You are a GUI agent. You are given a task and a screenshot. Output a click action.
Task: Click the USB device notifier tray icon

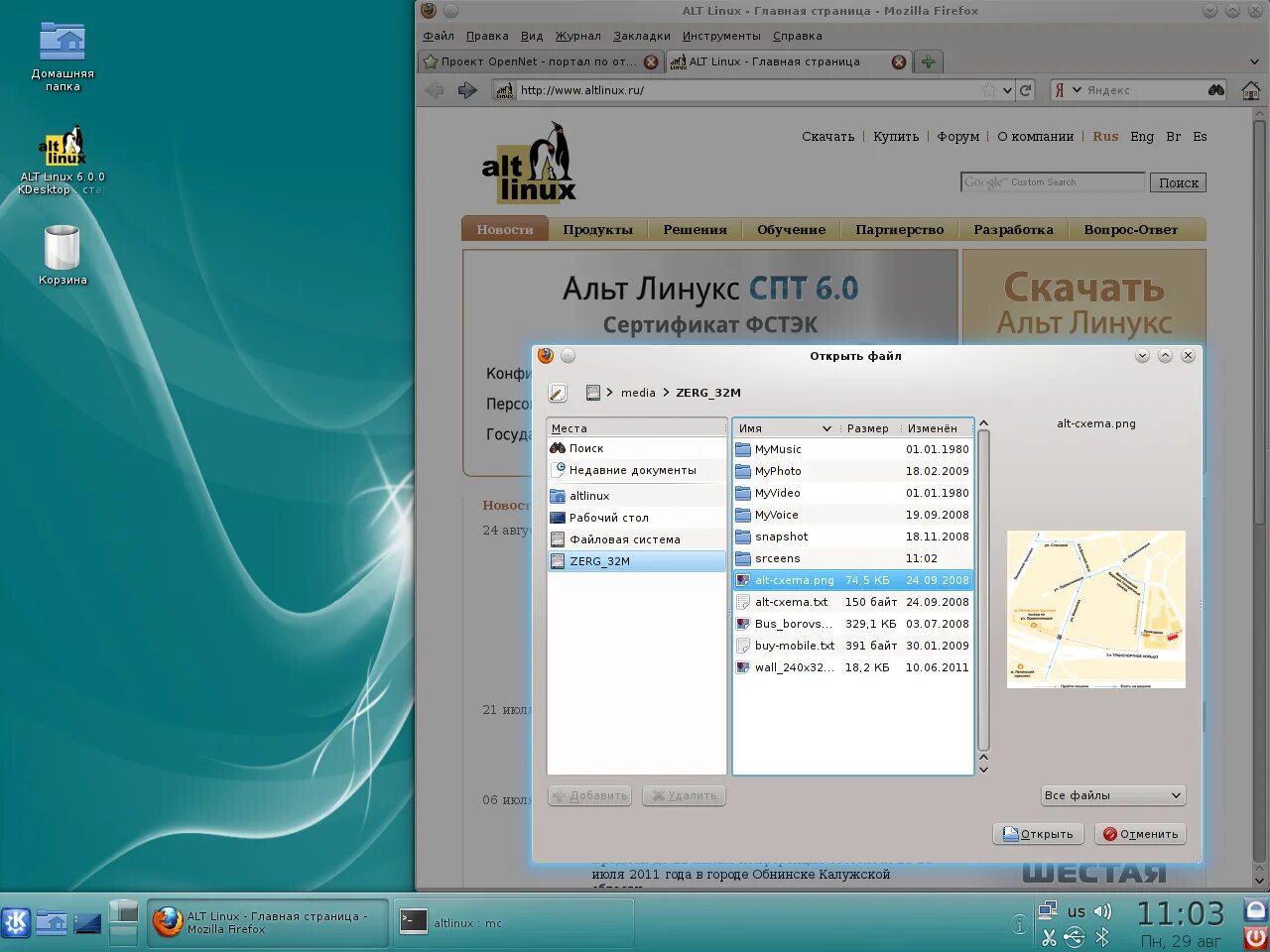click(1075, 937)
